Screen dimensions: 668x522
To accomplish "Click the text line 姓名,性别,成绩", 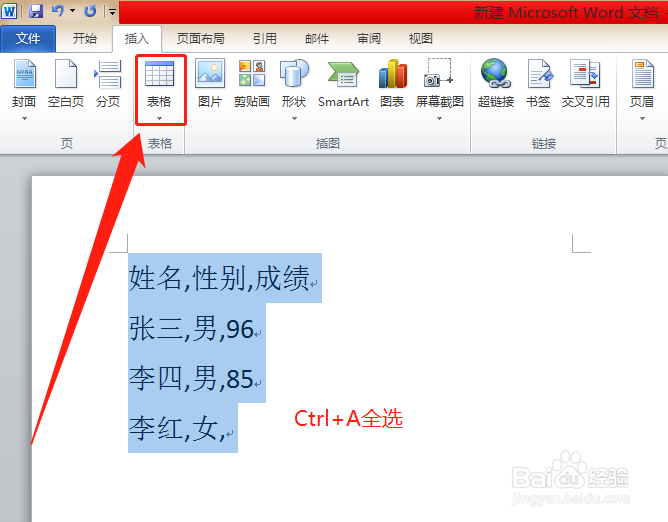I will [x=219, y=278].
